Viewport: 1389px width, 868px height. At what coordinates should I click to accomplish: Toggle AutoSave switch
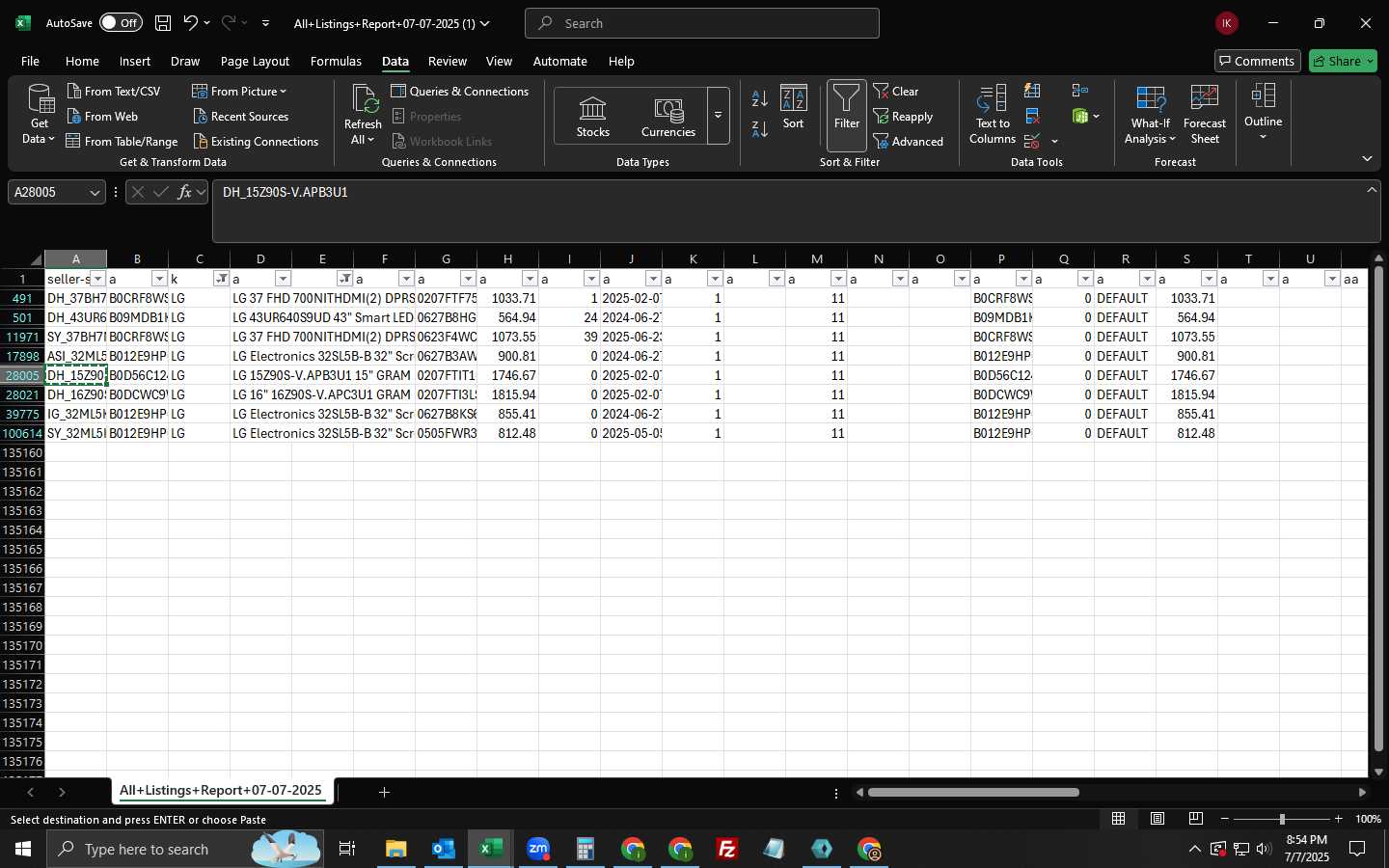pyautogui.click(x=121, y=23)
